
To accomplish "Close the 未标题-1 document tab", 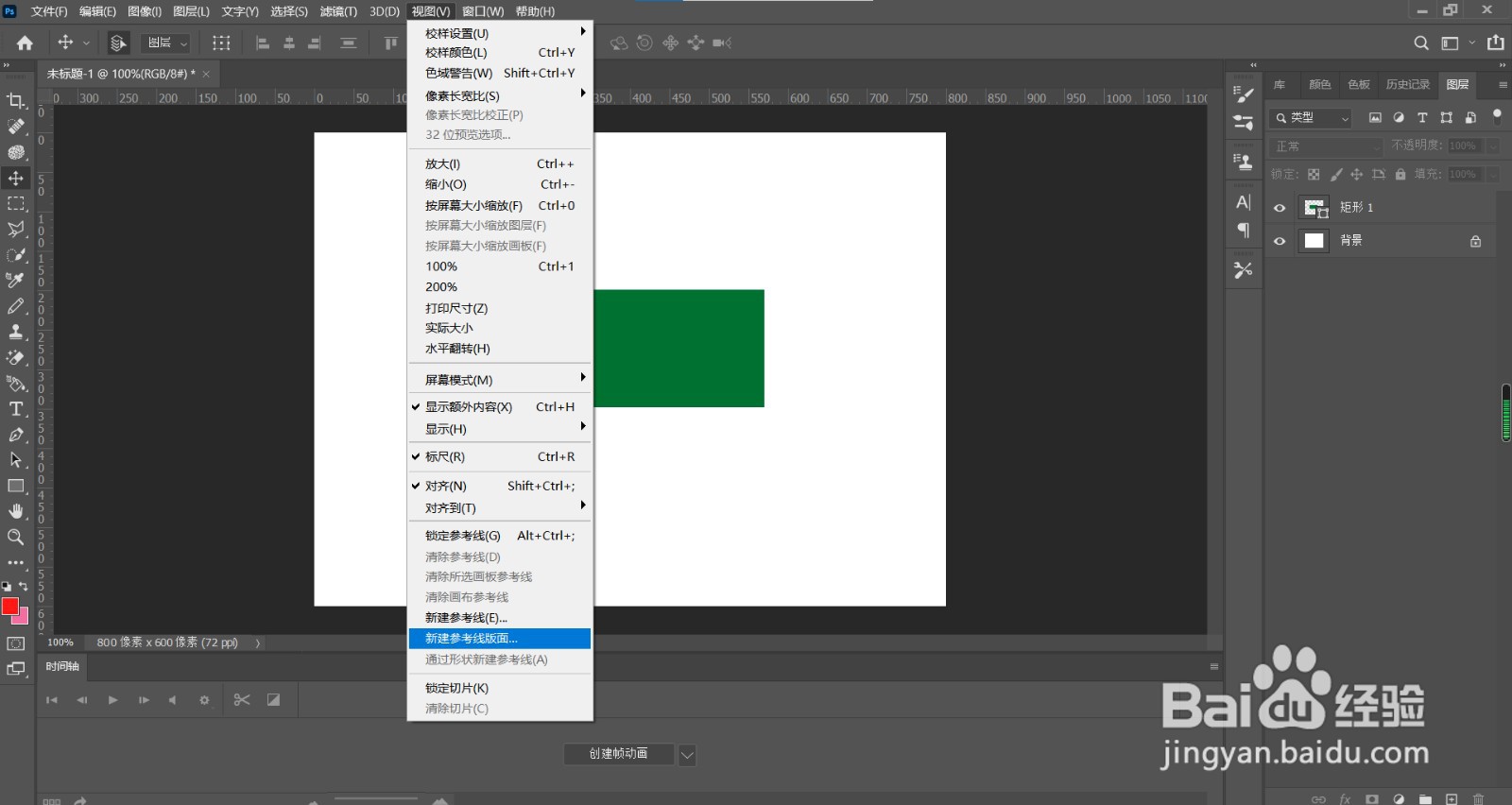I will click(x=206, y=74).
